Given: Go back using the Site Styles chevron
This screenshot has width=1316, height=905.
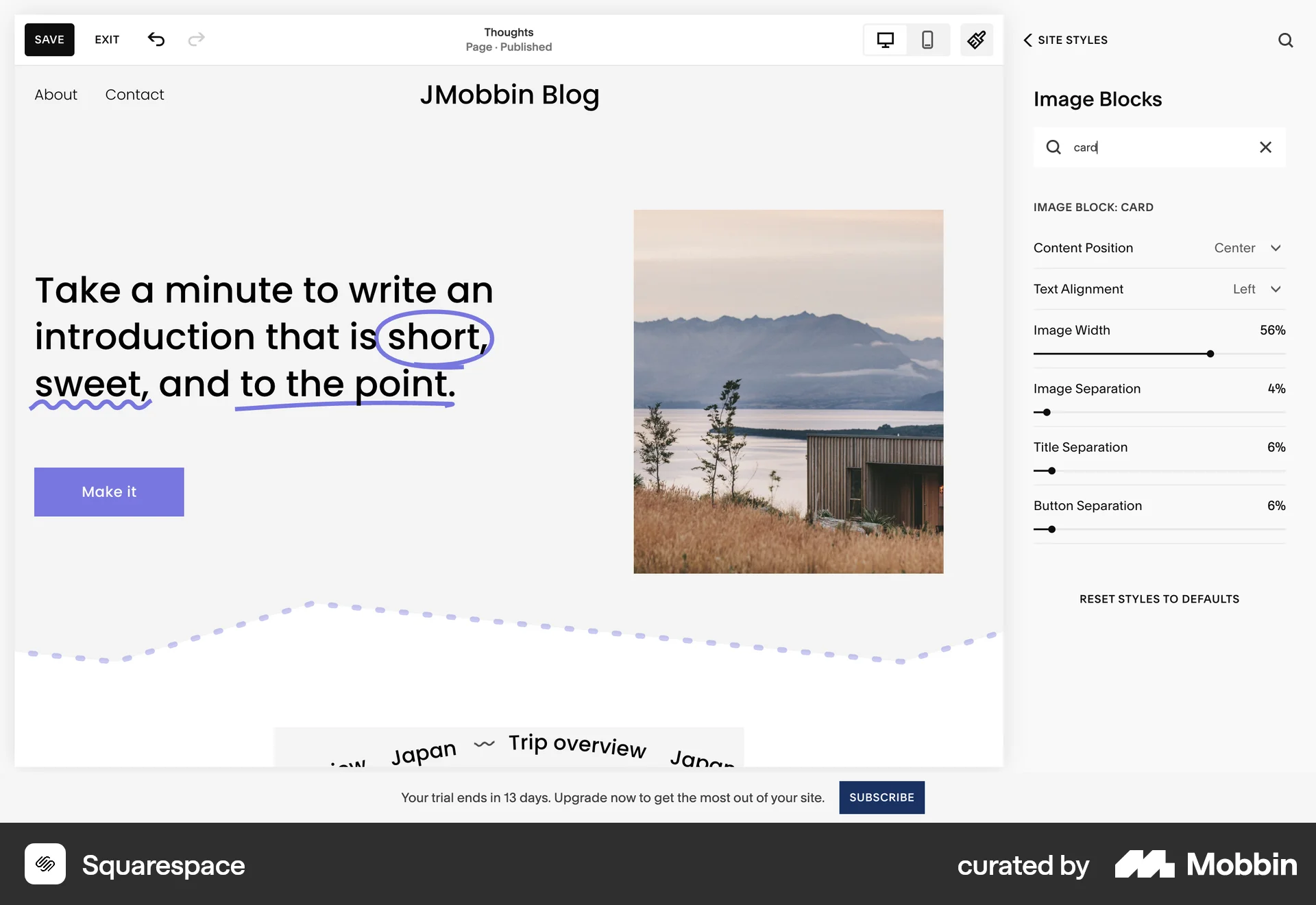Looking at the screenshot, I should (1027, 40).
